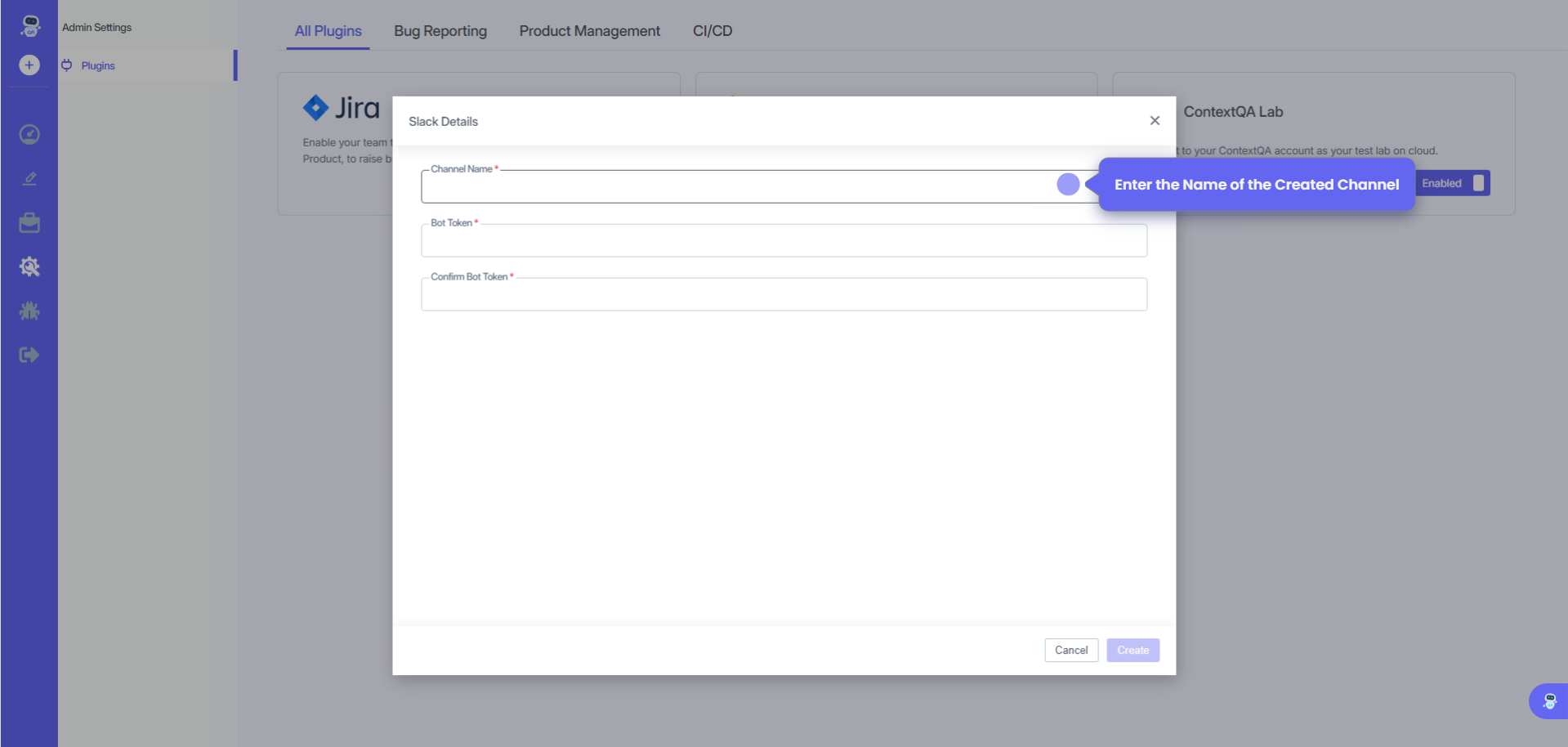Click the plus create icon in sidebar
This screenshot has width=1568, height=747.
[x=29, y=65]
